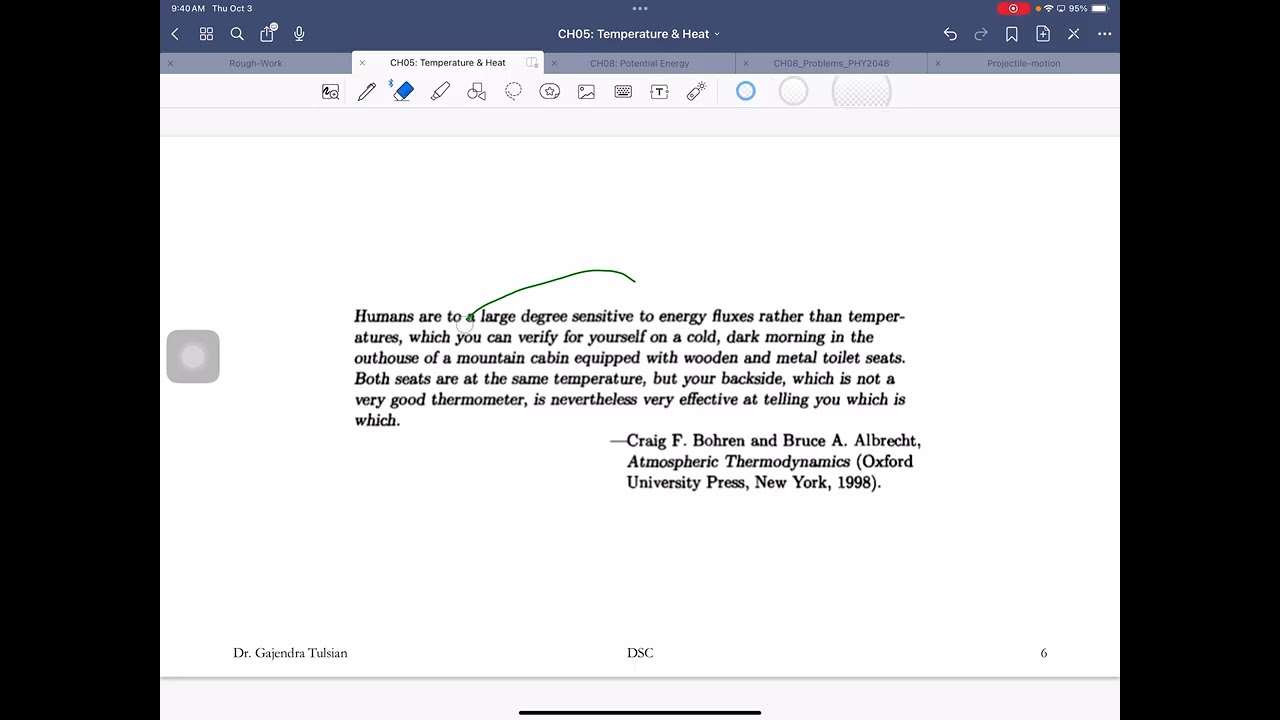Redo the last action

coord(981,34)
